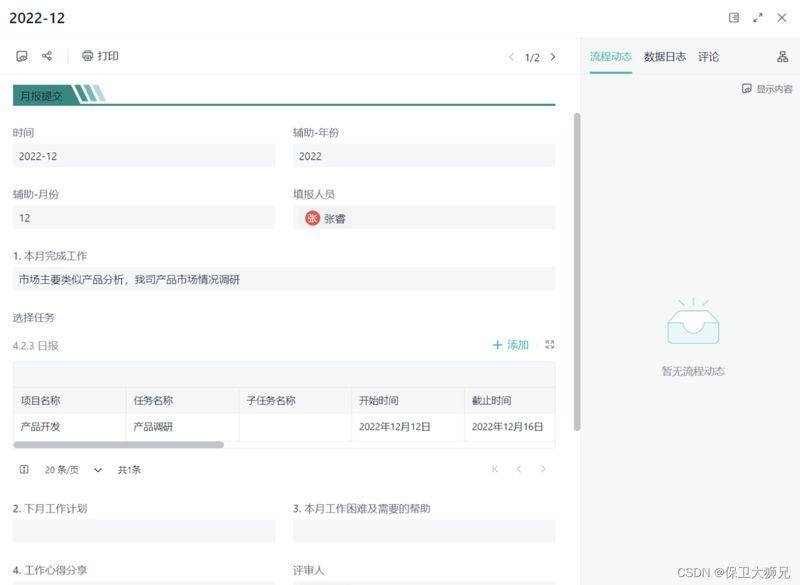Click the column settings icon beside pagination

point(24,469)
